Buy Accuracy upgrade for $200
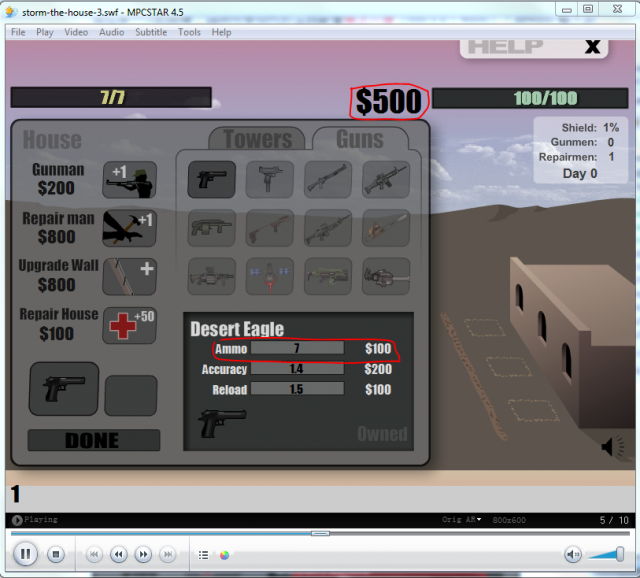640x578 pixels. pos(378,369)
